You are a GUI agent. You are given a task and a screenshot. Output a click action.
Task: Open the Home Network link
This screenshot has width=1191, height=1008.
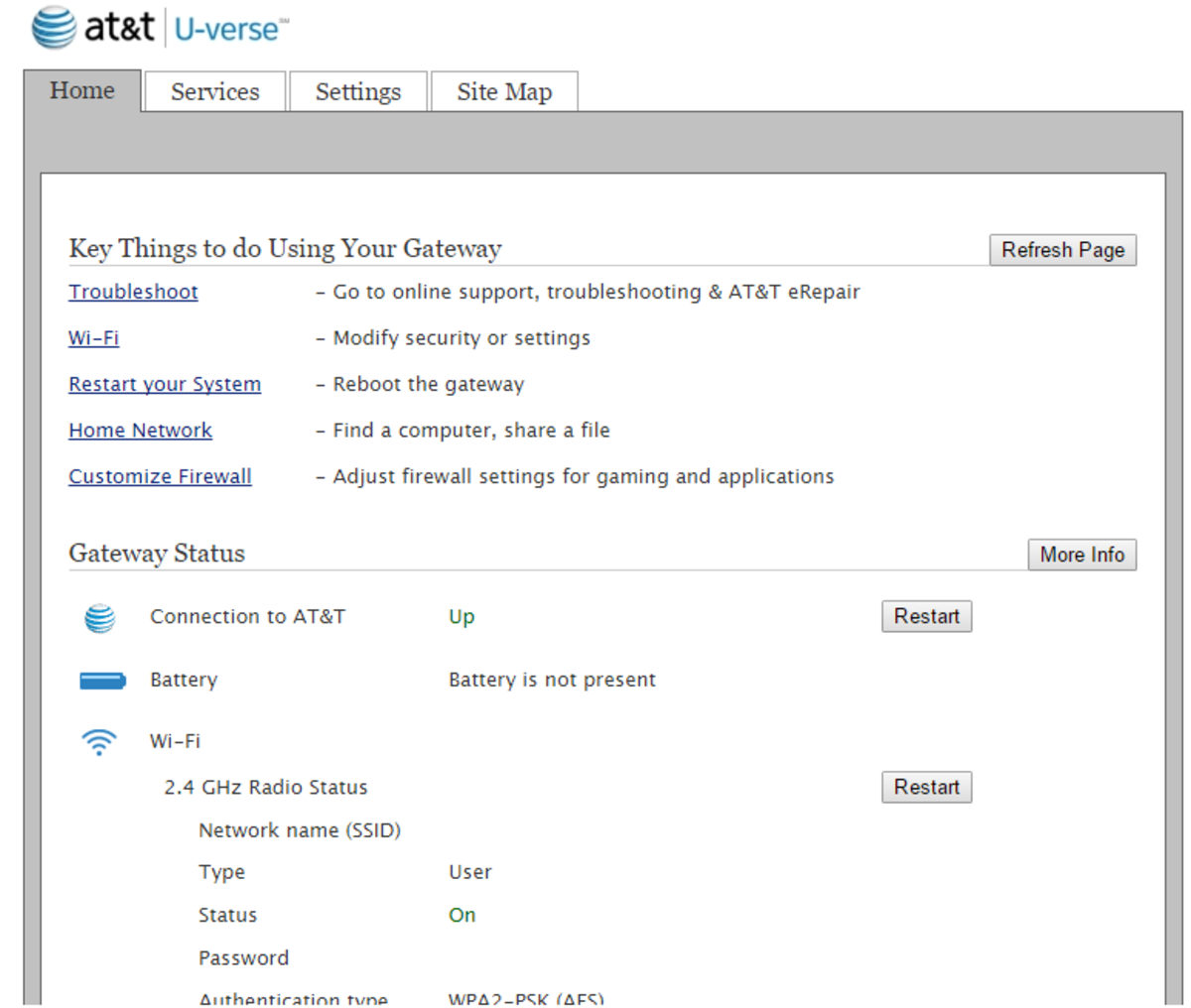click(140, 431)
